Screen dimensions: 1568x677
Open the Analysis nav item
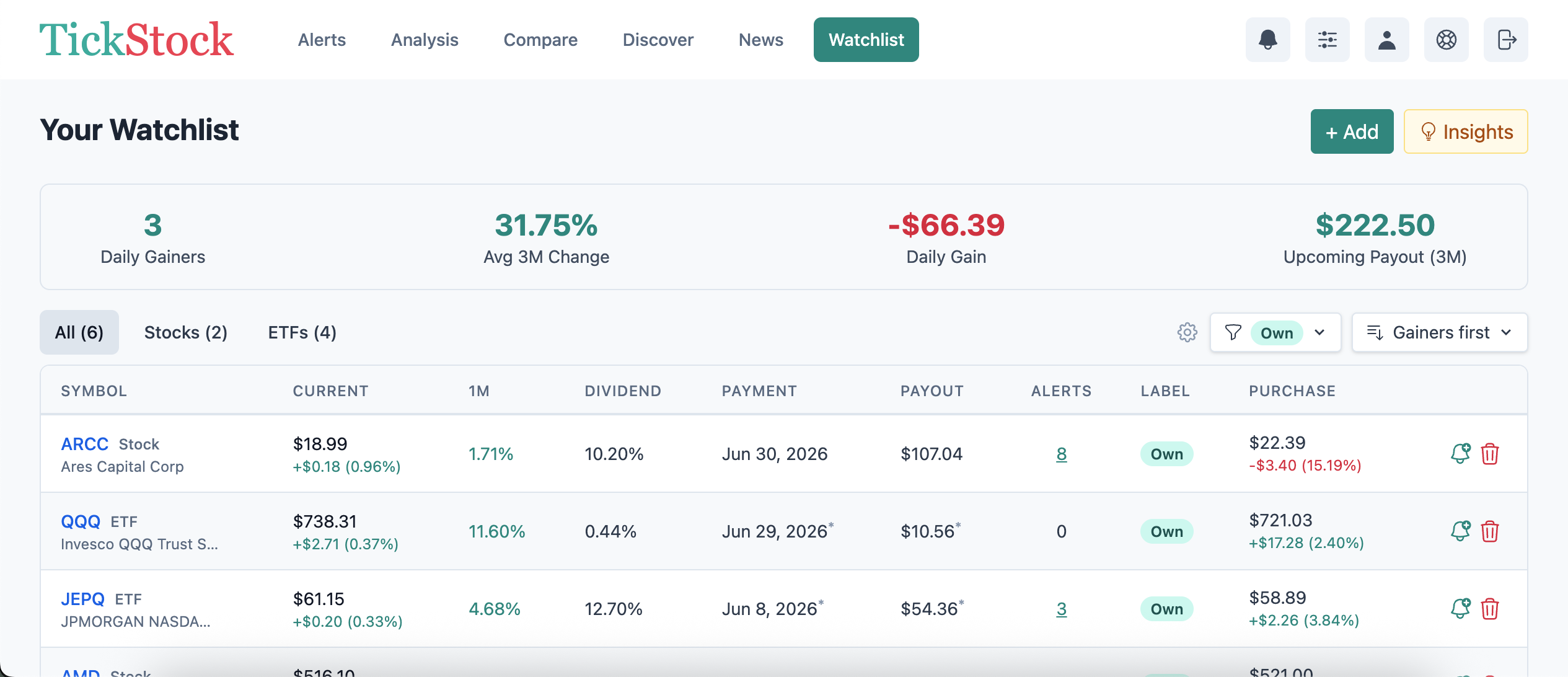[x=425, y=40]
